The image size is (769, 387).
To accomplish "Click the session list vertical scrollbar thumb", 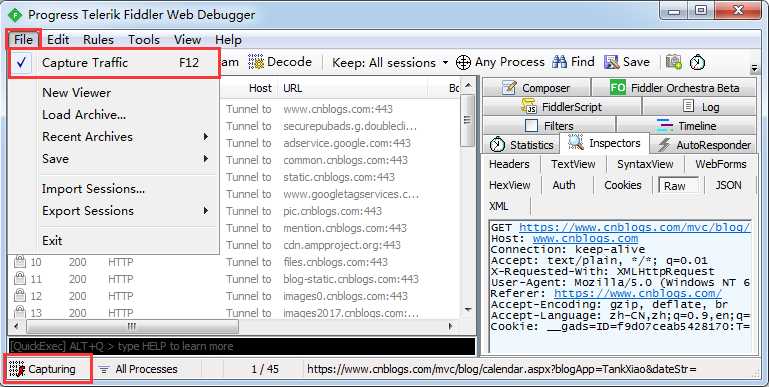I will (x=467, y=121).
